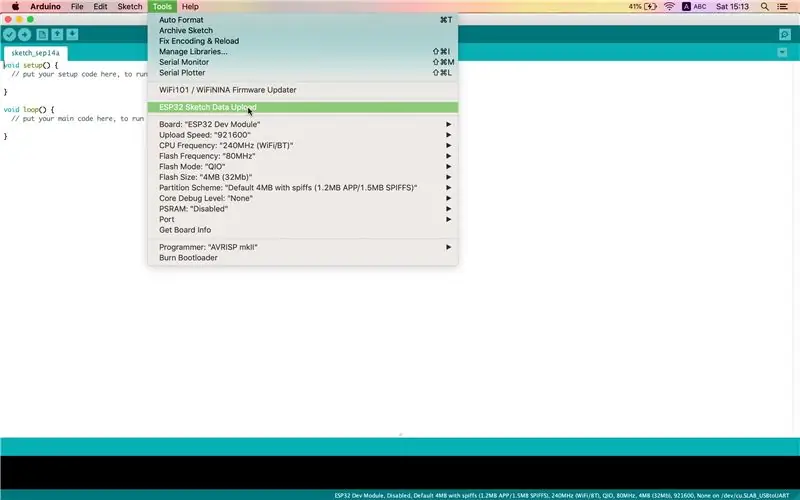Image resolution: width=800 pixels, height=500 pixels.
Task: Expand Flash Frequency "80MHz" submenu
Action: click(x=303, y=156)
